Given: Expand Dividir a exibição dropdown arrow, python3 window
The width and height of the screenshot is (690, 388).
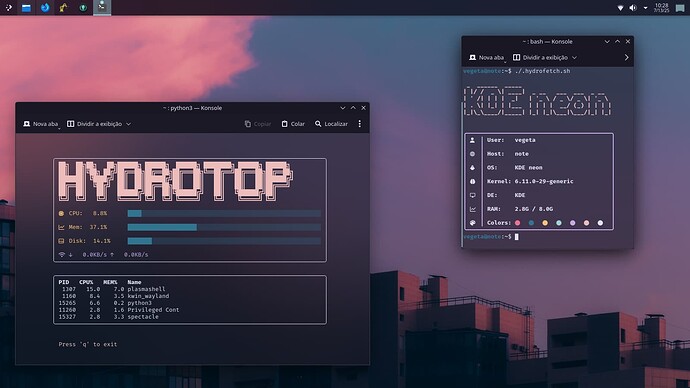Looking at the screenshot, I should [128, 124].
